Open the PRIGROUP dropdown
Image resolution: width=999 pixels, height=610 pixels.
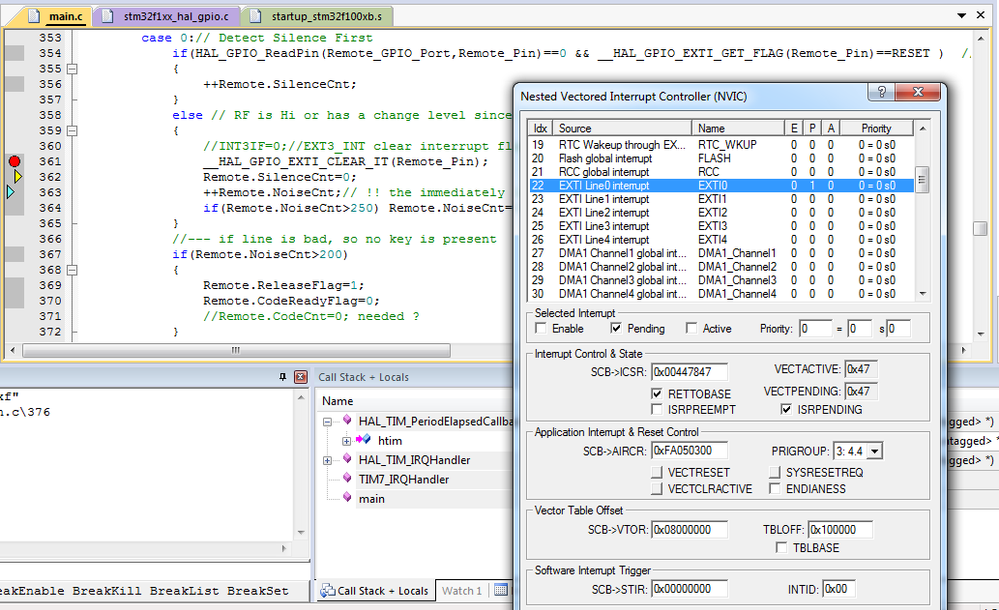(x=875, y=451)
